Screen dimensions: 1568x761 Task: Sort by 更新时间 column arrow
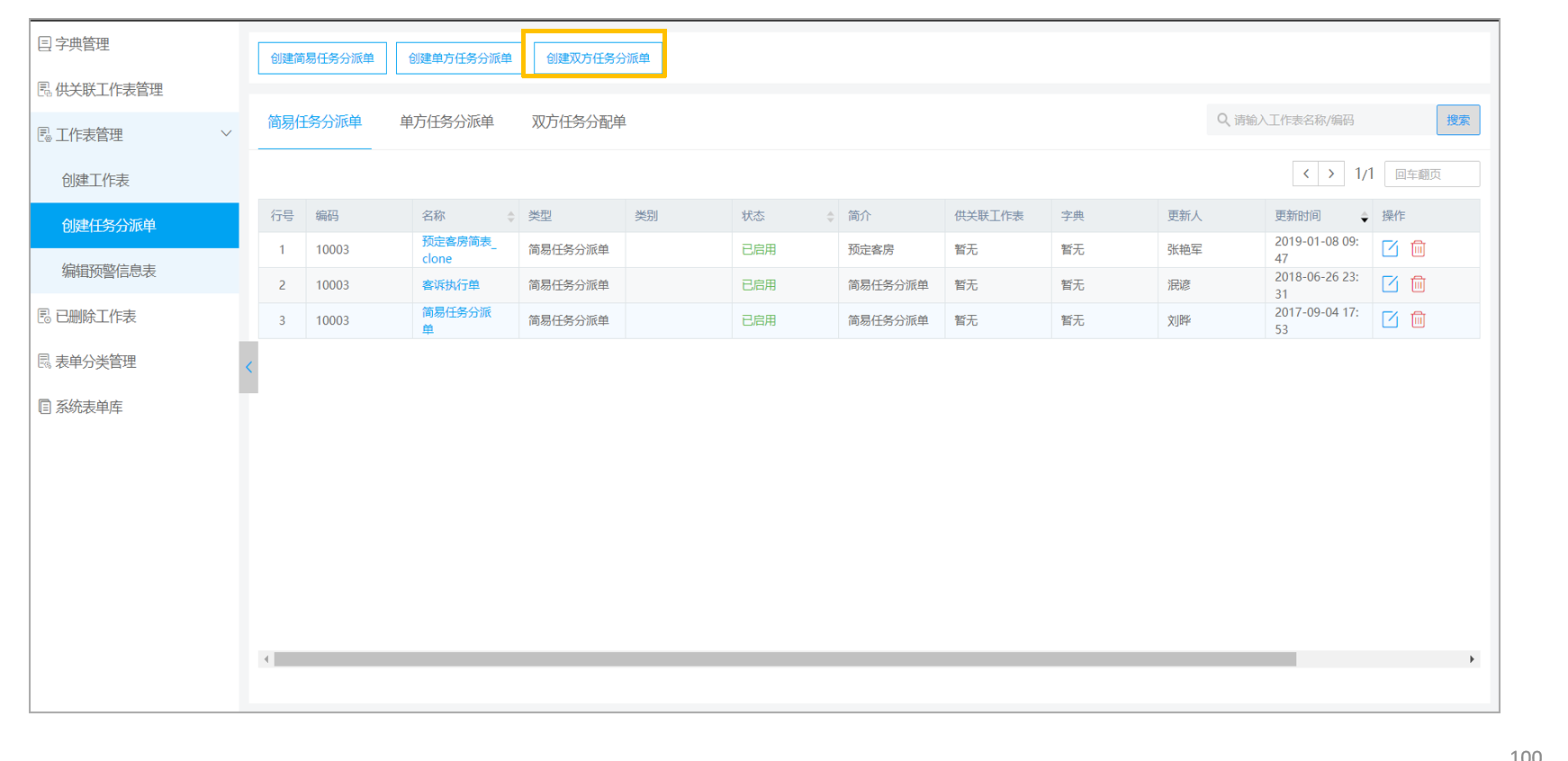[1364, 217]
